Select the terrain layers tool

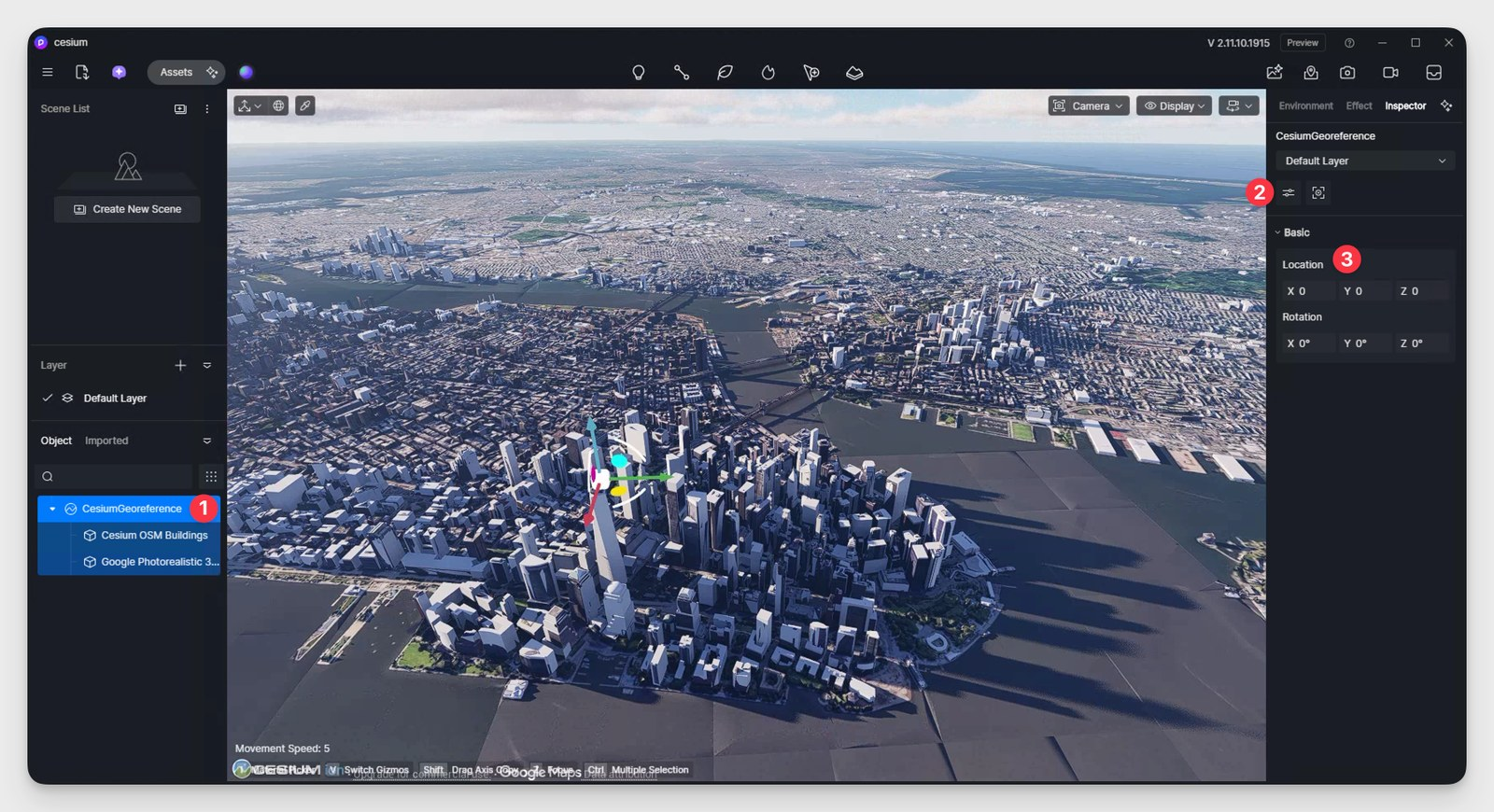854,72
